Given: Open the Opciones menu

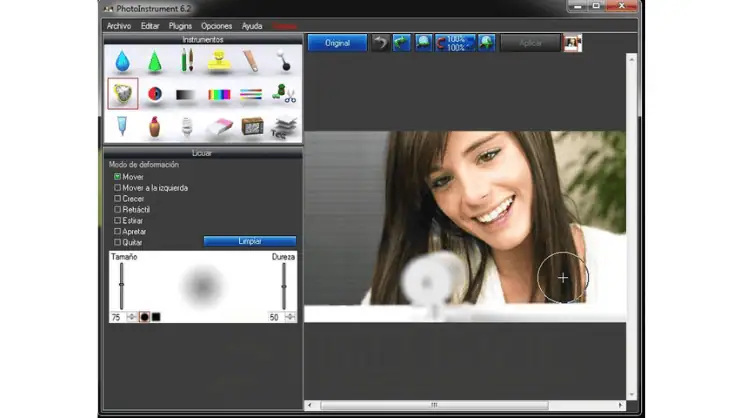Looking at the screenshot, I should tap(217, 26).
